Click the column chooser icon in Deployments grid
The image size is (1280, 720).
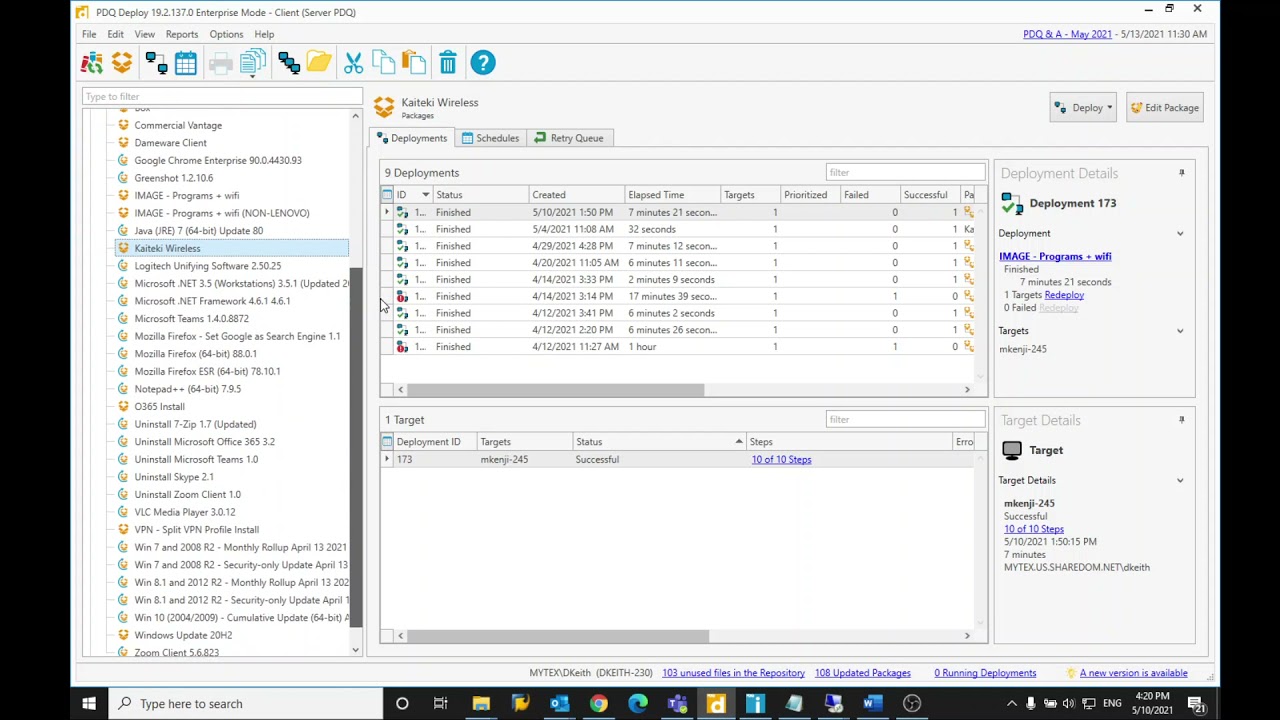tap(387, 195)
